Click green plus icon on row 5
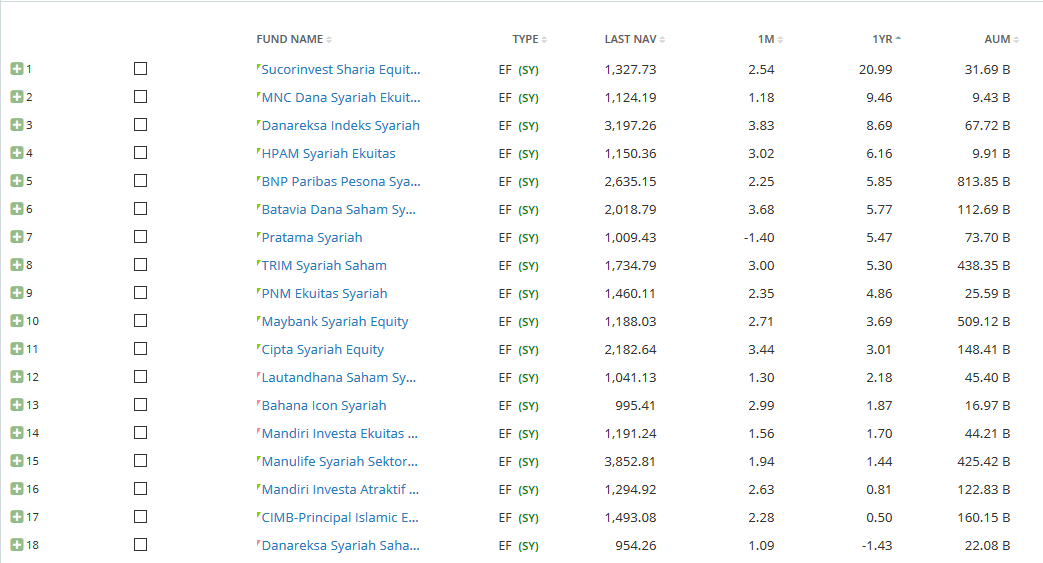This screenshot has width=1043, height=563. click(x=17, y=181)
